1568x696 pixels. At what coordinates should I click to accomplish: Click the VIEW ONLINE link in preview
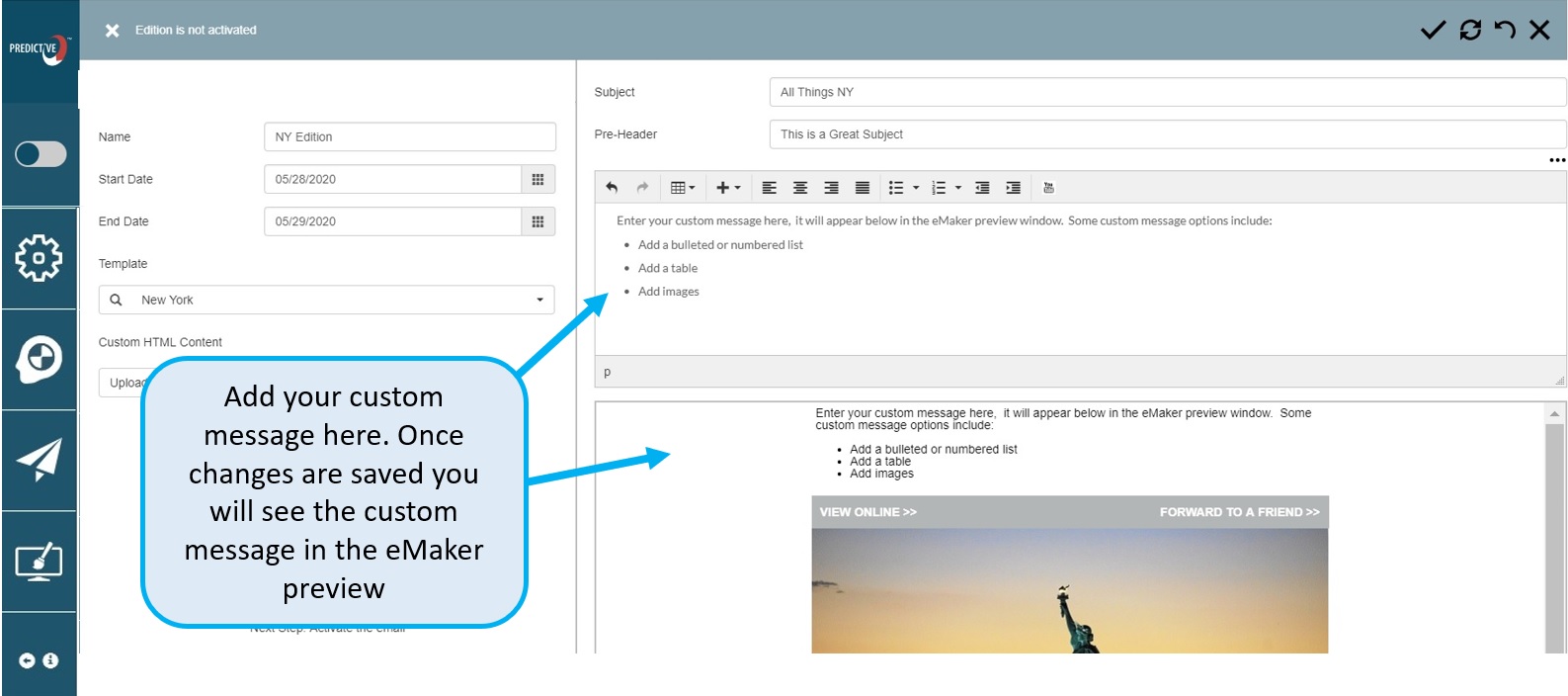click(x=867, y=512)
